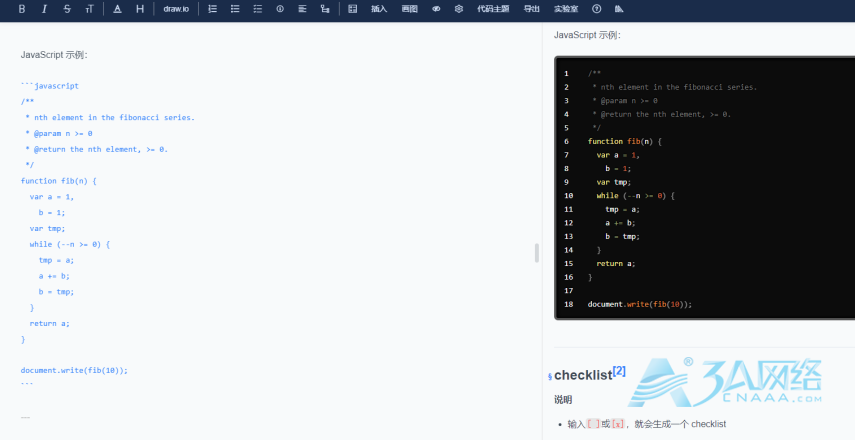Viewport: 855px width, 440px height.
Task: Click the "while (--n >= 0) {" editor line
Action: click(x=70, y=244)
